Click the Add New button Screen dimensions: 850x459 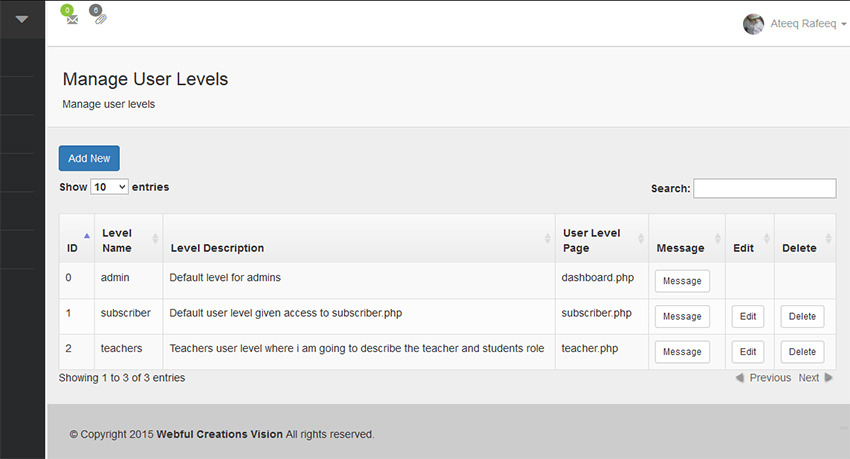pyautogui.click(x=89, y=158)
